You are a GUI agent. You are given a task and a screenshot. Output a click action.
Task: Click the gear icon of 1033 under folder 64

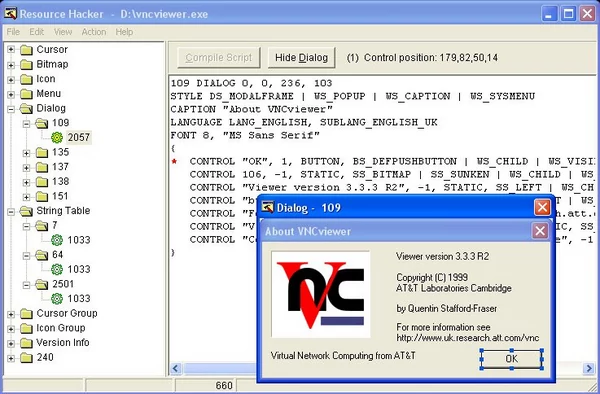pos(57,269)
